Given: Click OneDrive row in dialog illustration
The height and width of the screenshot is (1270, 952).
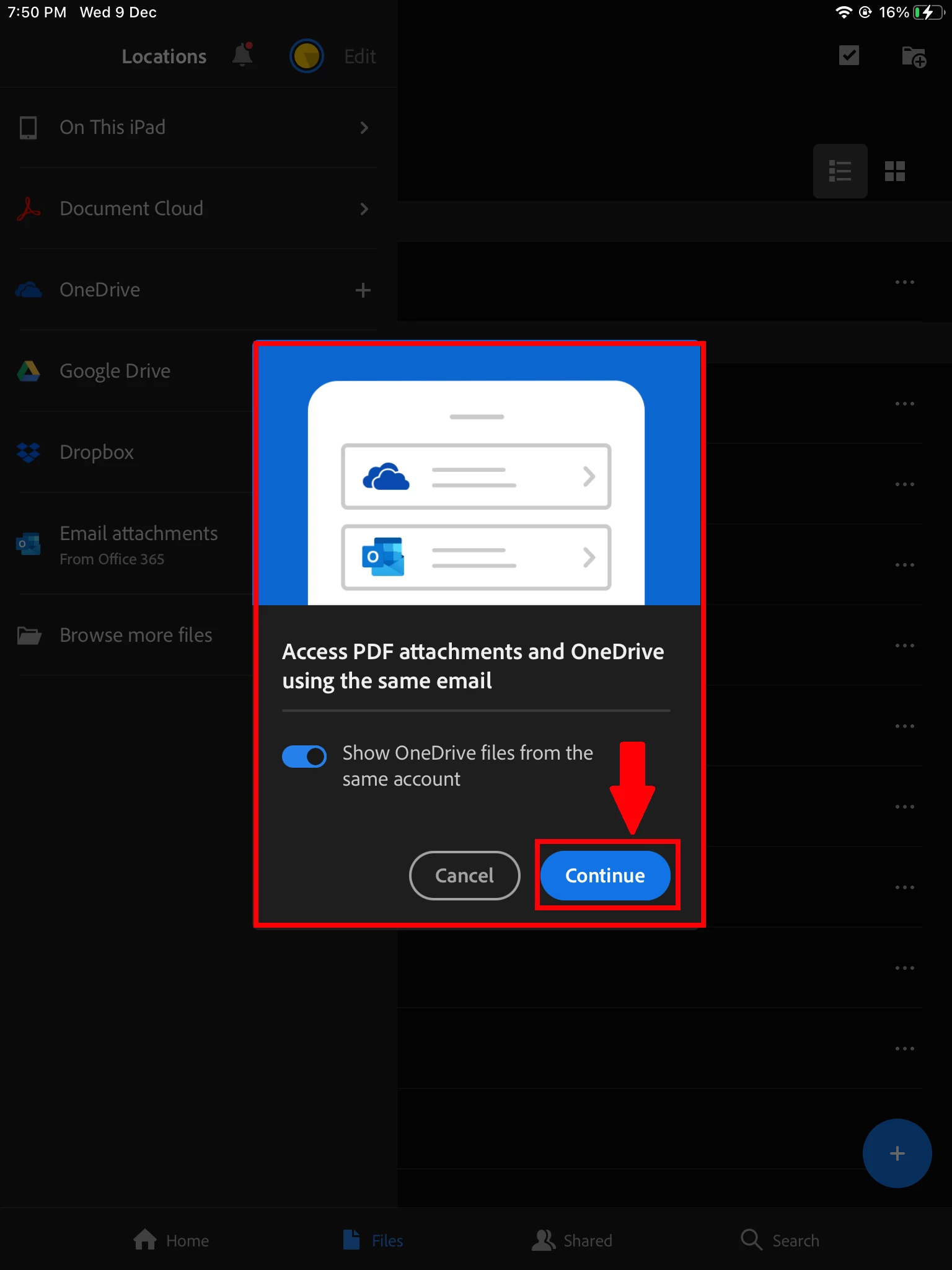Looking at the screenshot, I should point(476,476).
